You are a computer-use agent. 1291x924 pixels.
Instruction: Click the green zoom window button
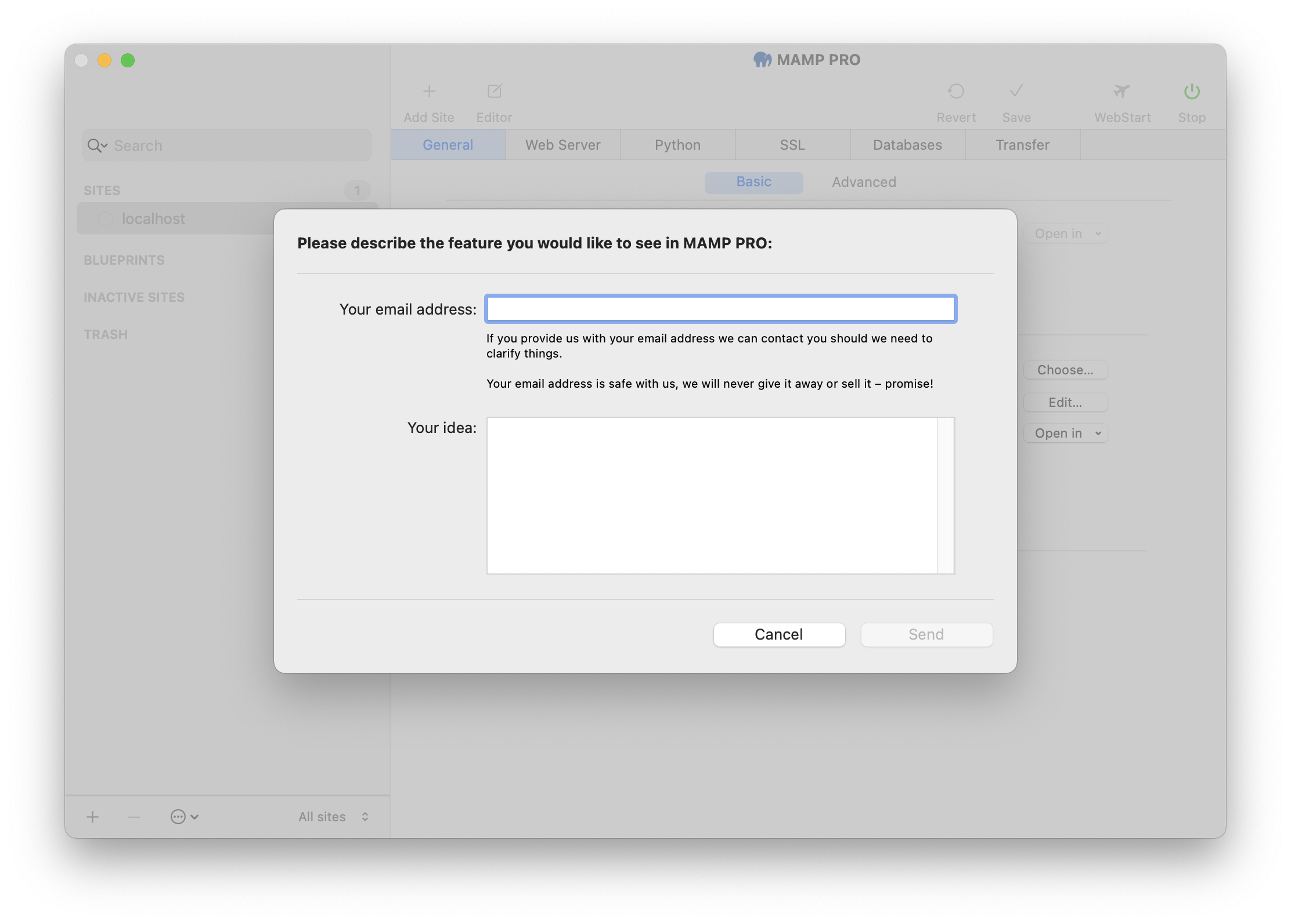point(128,60)
